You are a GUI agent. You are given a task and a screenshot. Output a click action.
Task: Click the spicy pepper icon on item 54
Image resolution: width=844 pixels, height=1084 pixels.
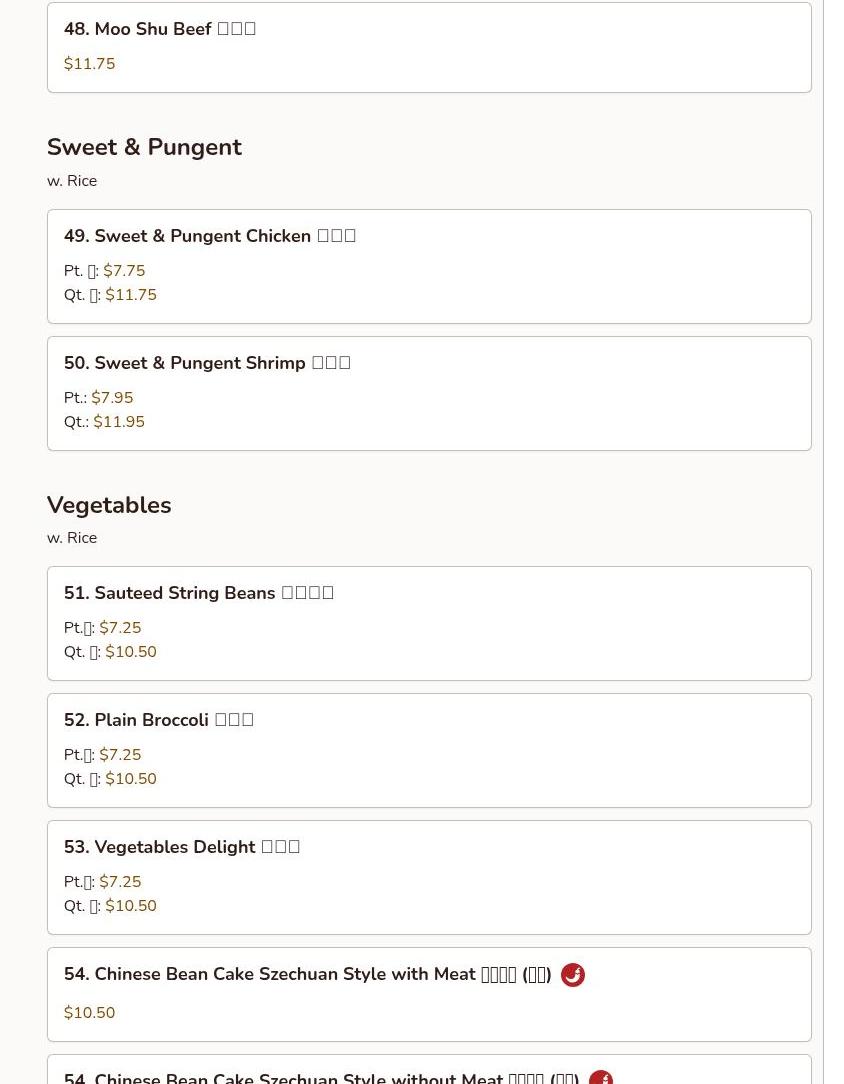573,975
